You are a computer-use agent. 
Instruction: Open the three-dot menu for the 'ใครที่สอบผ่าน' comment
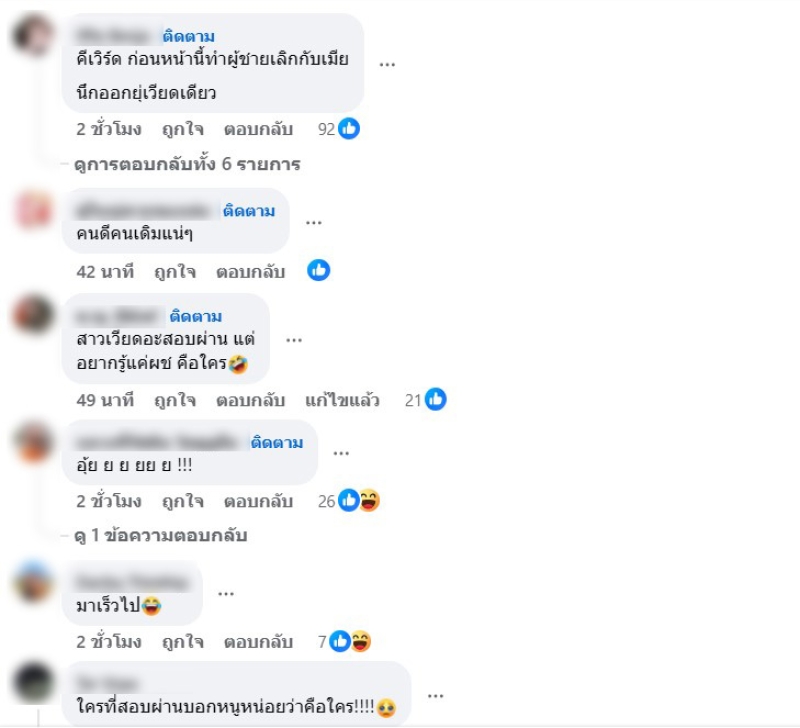pos(435,696)
